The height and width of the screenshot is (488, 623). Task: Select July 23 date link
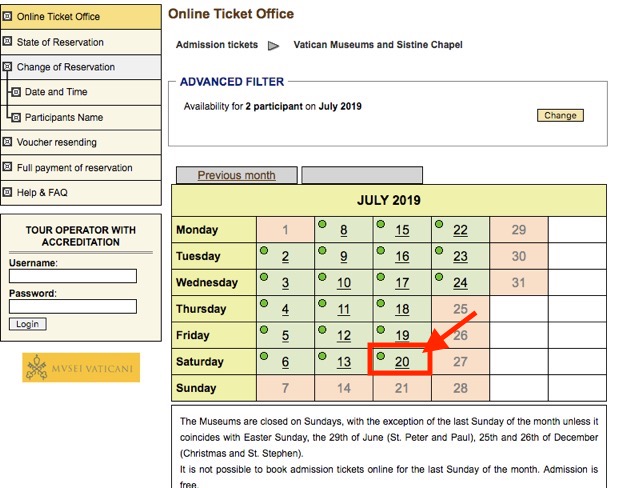[x=460, y=256]
